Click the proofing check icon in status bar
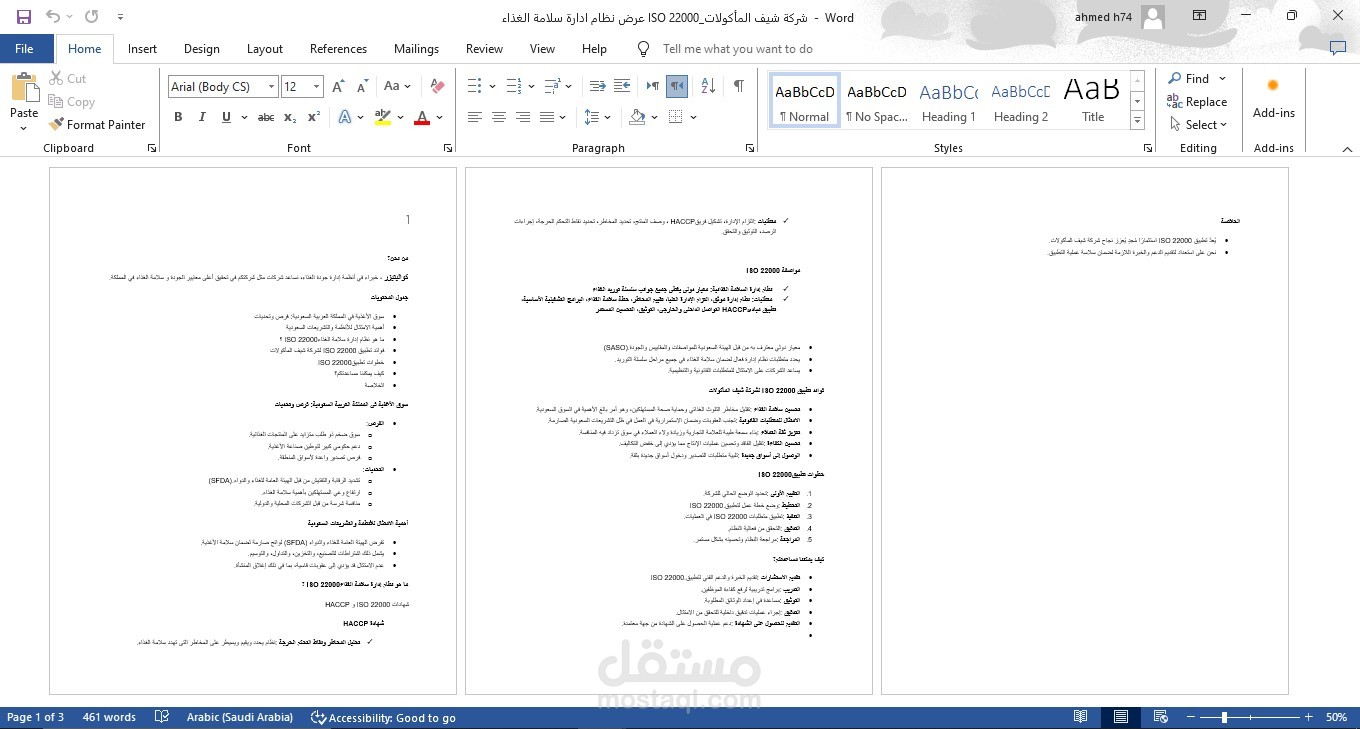This screenshot has height=729, width=1360. 162,717
